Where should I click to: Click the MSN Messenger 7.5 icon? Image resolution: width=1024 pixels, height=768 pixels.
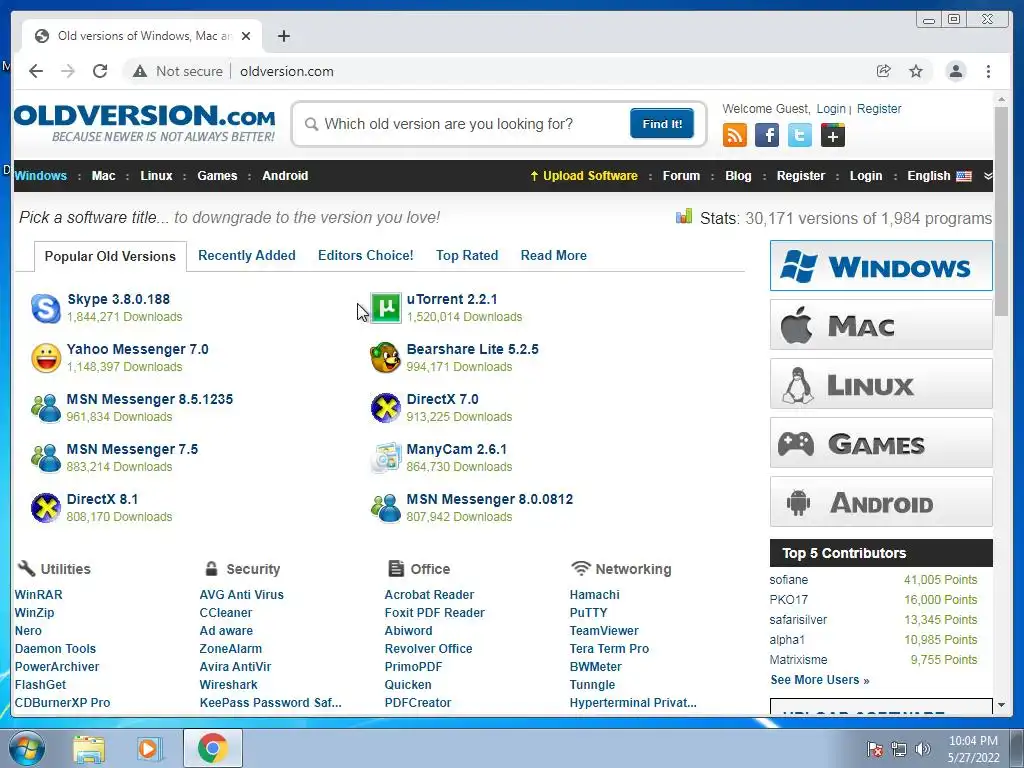(x=46, y=458)
